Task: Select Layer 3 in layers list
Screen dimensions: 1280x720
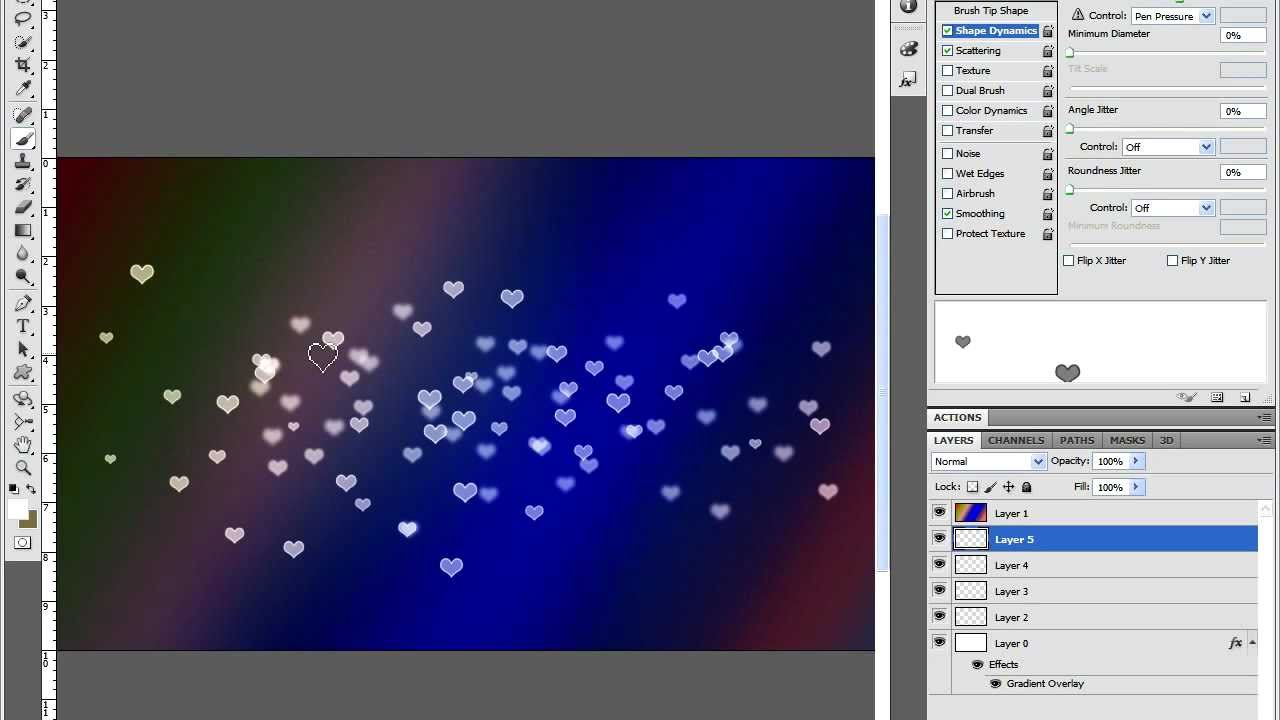Action: [1011, 591]
